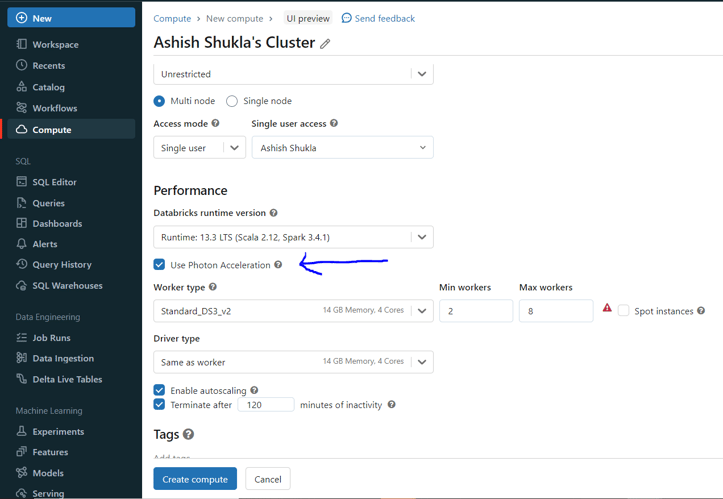Click the Features sidebar icon
Viewport: 723px width, 499px height.
click(21, 452)
